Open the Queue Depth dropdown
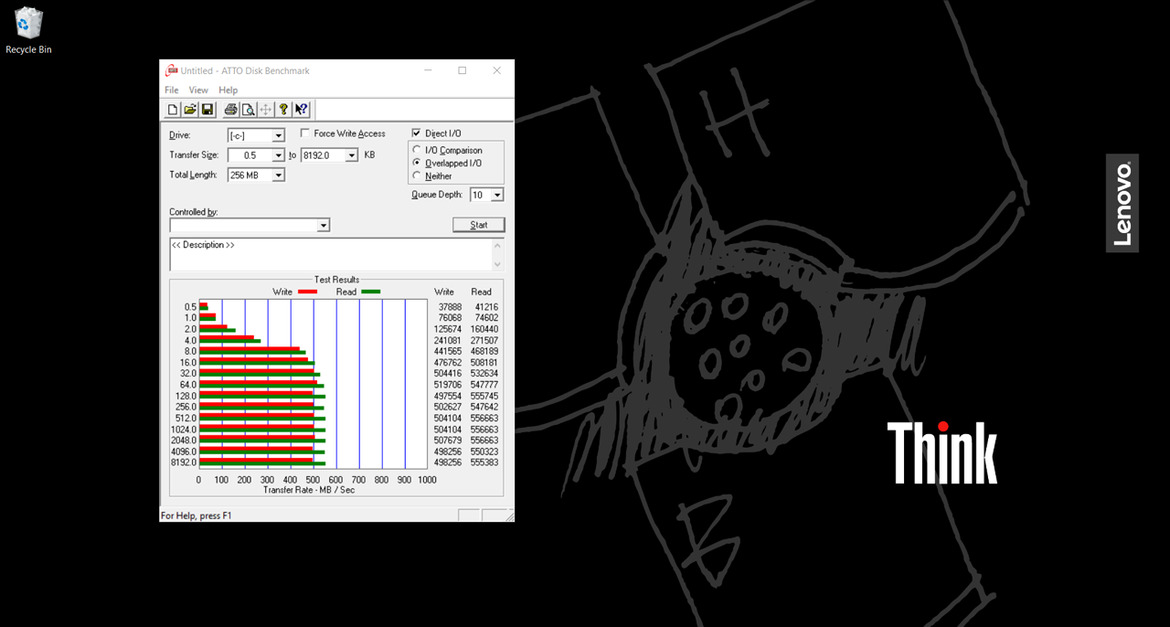This screenshot has height=627, width=1170. [x=498, y=195]
